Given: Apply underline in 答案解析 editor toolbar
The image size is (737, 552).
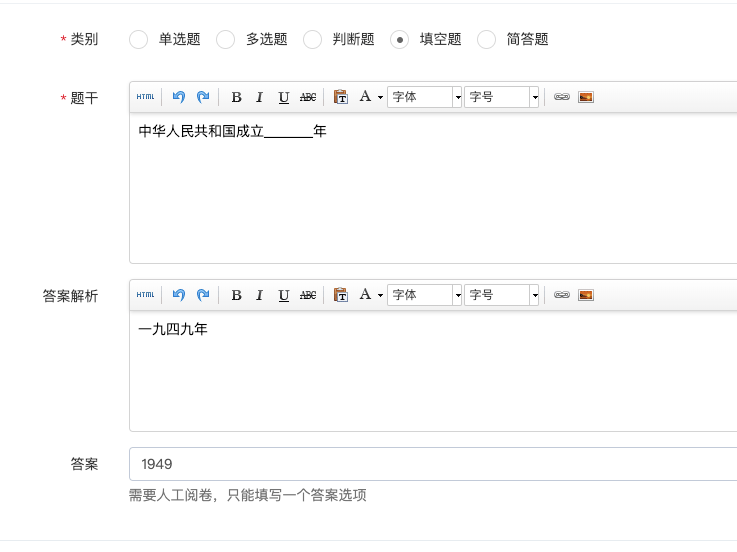Looking at the screenshot, I should (x=283, y=295).
